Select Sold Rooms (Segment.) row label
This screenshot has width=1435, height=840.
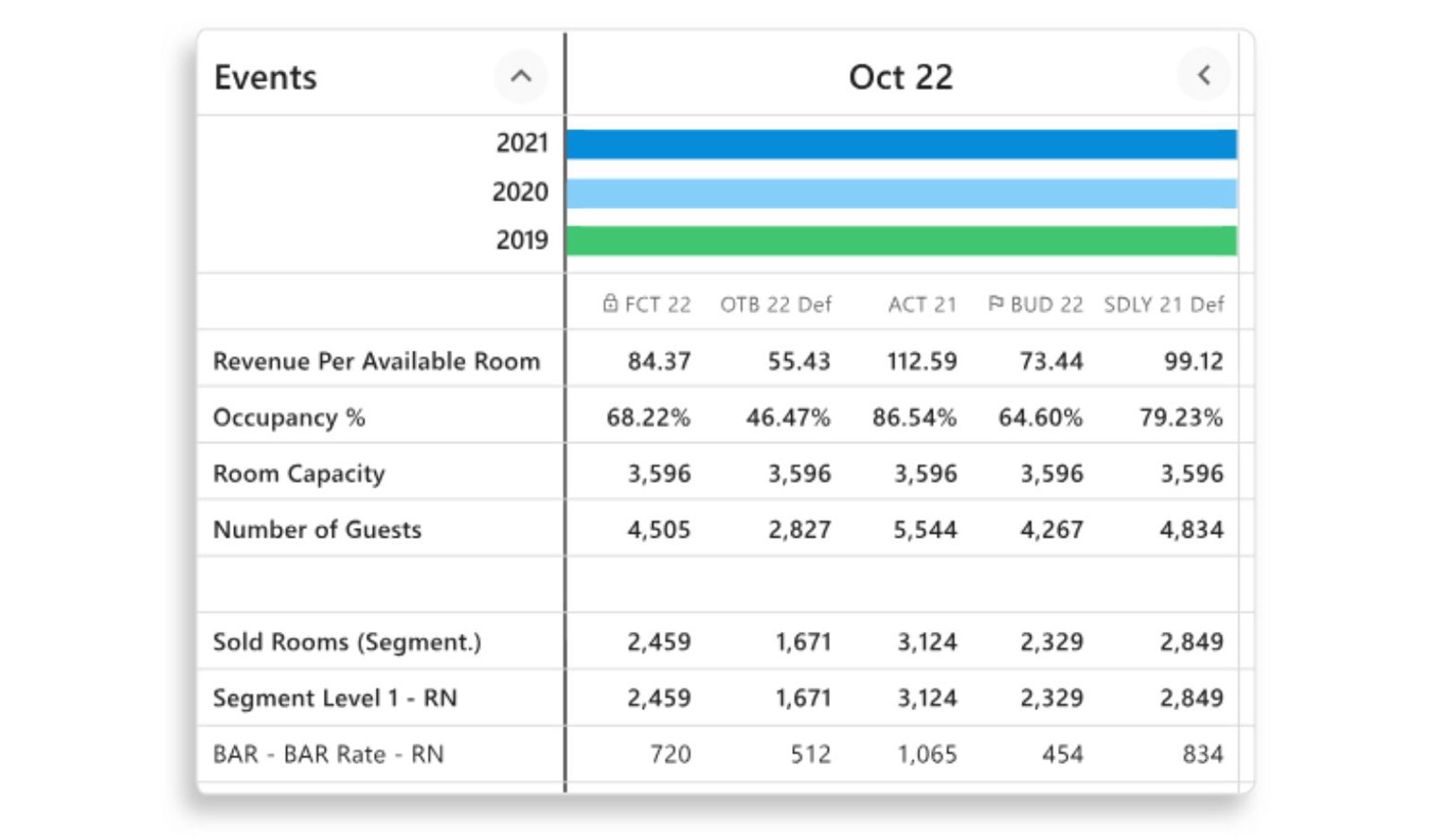[347, 642]
